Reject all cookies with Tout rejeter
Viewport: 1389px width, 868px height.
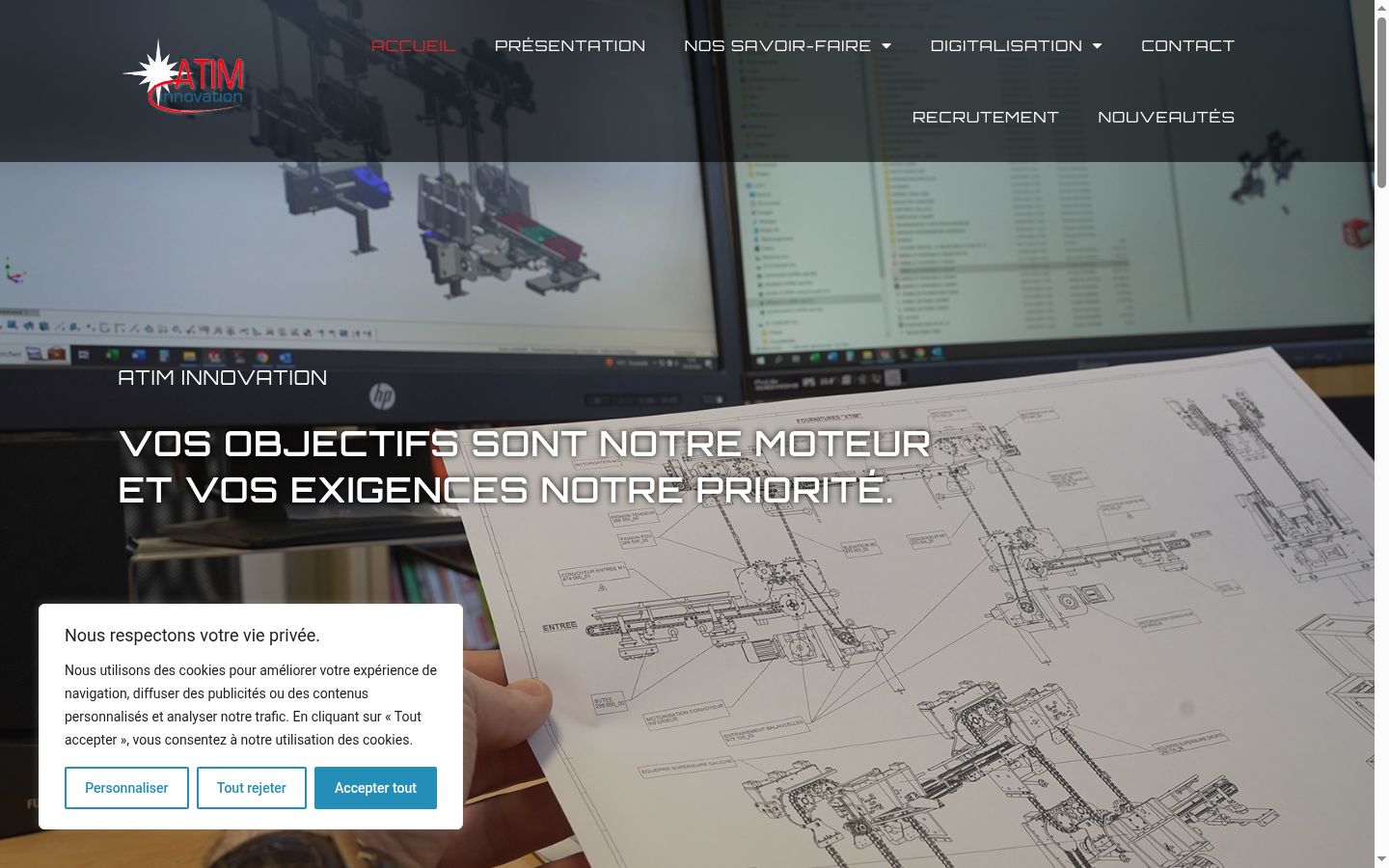[252, 788]
